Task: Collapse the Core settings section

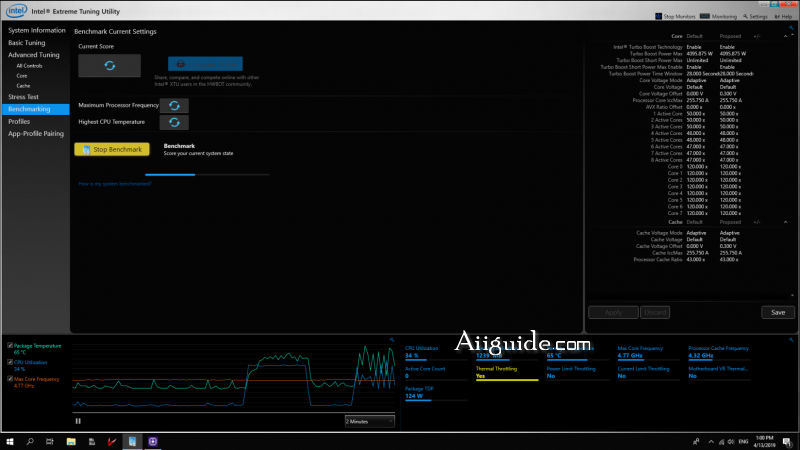Action: [x=785, y=36]
